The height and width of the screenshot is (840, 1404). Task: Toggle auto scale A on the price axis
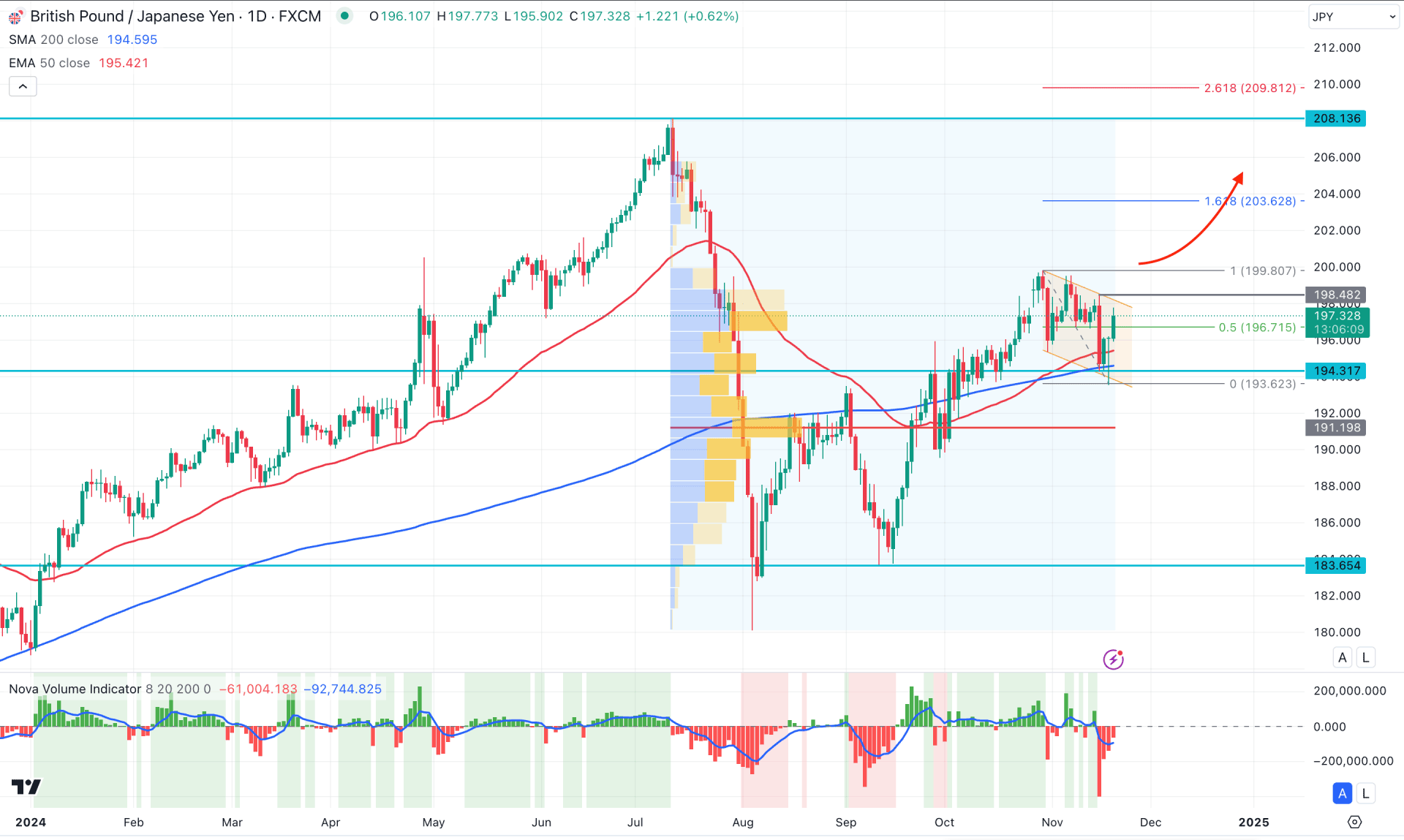(1343, 657)
